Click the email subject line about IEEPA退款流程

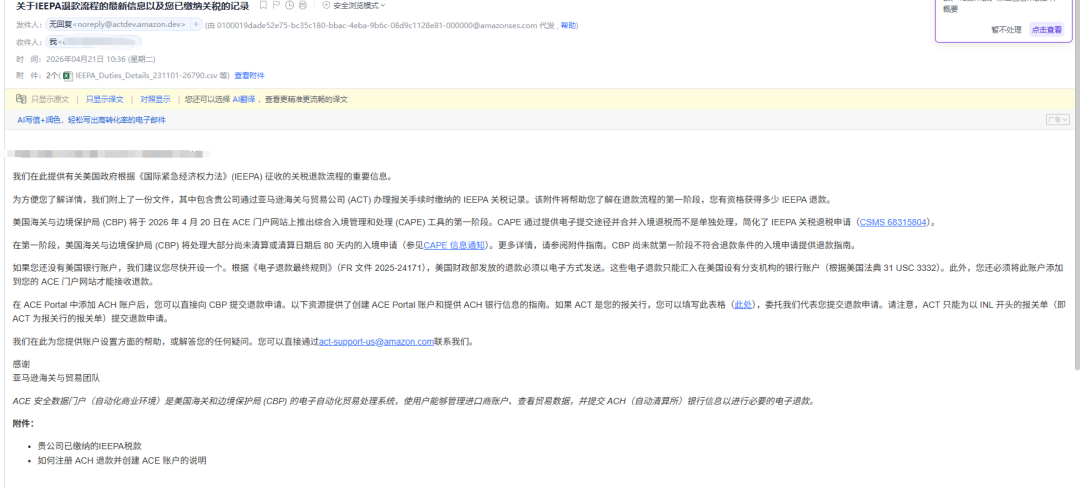click(x=132, y=6)
